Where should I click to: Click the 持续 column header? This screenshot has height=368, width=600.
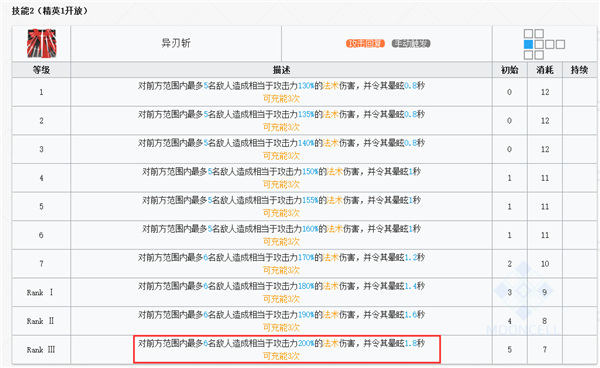(579, 70)
